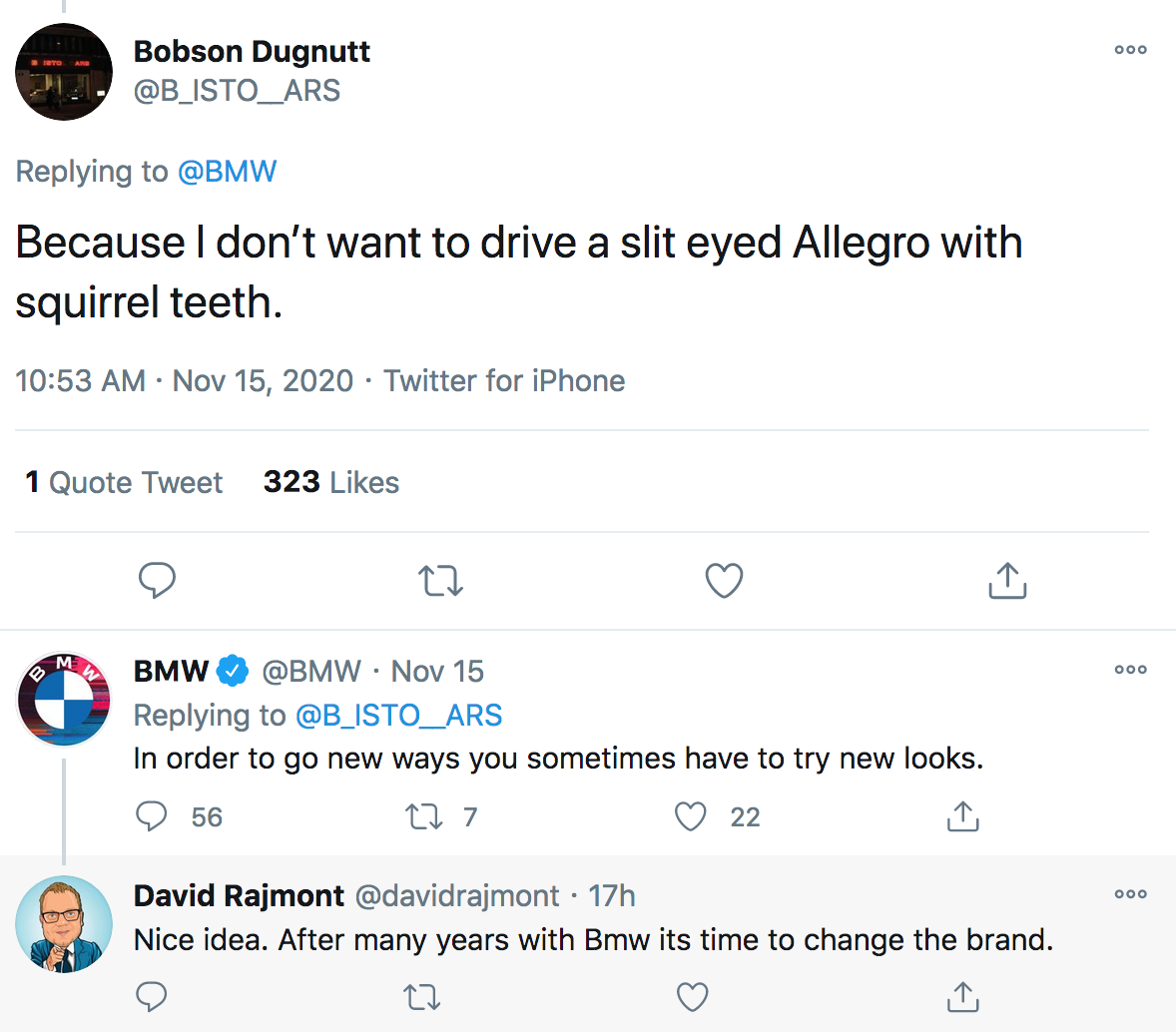Like the squirrel teeth tweet
This screenshot has height=1032, width=1176.
click(x=724, y=580)
